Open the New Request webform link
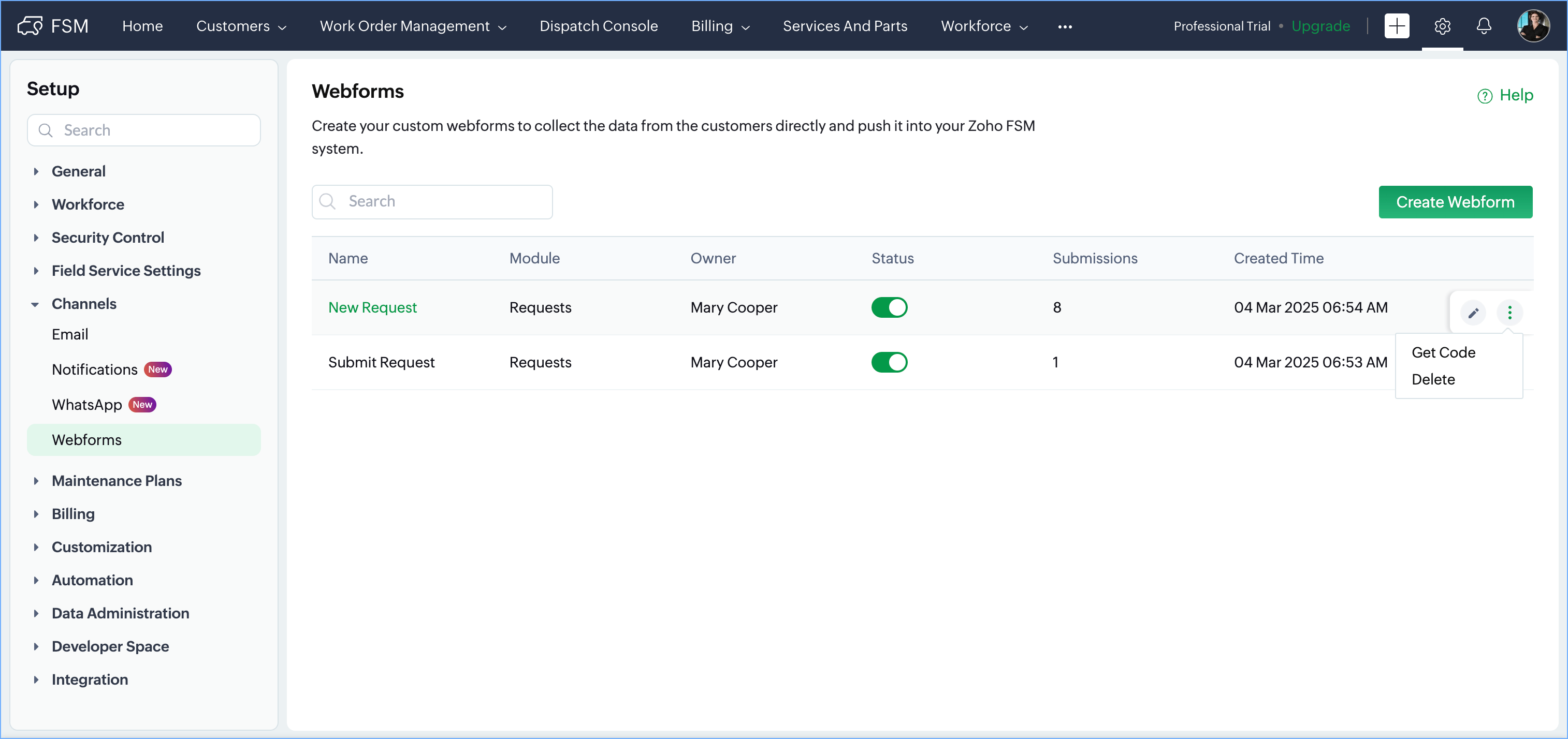 372,307
